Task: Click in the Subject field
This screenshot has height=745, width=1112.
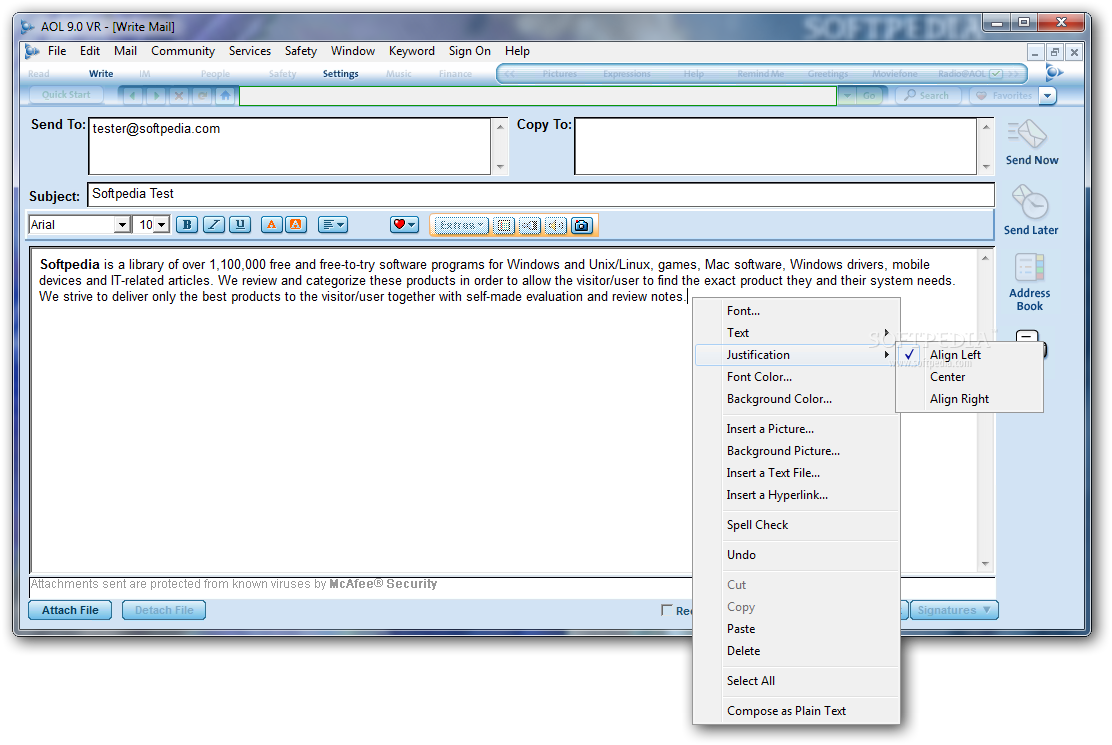Action: tap(541, 194)
